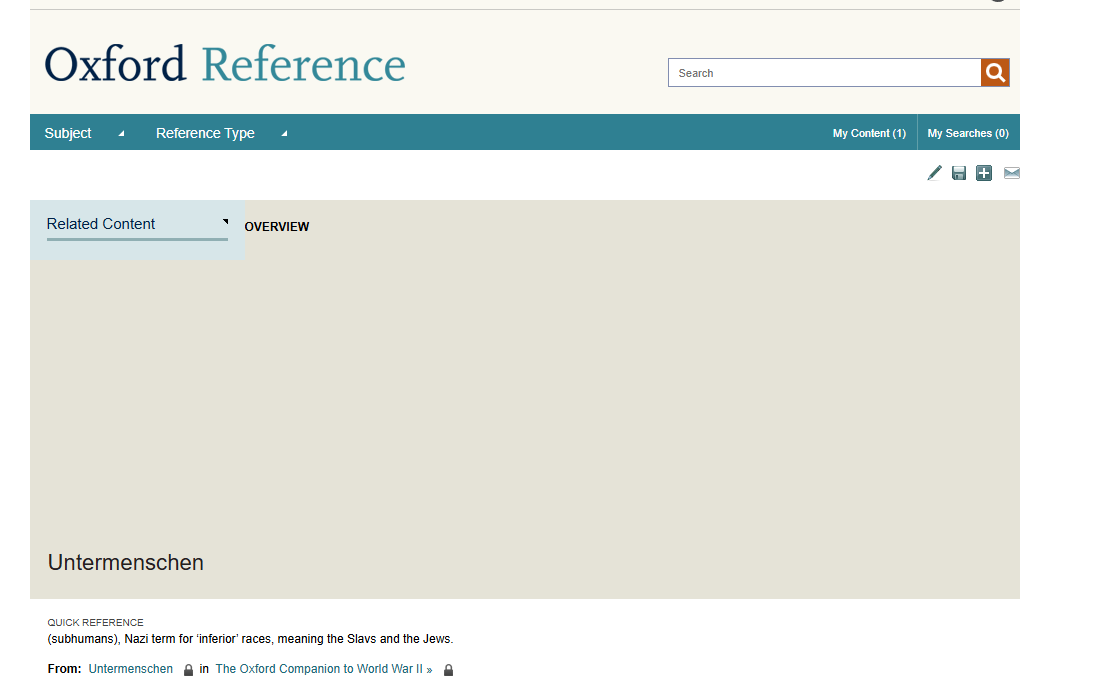Screen dimensions: 1106x690
Task: Click the lock icon after Untermenschen link
Action: tap(188, 670)
